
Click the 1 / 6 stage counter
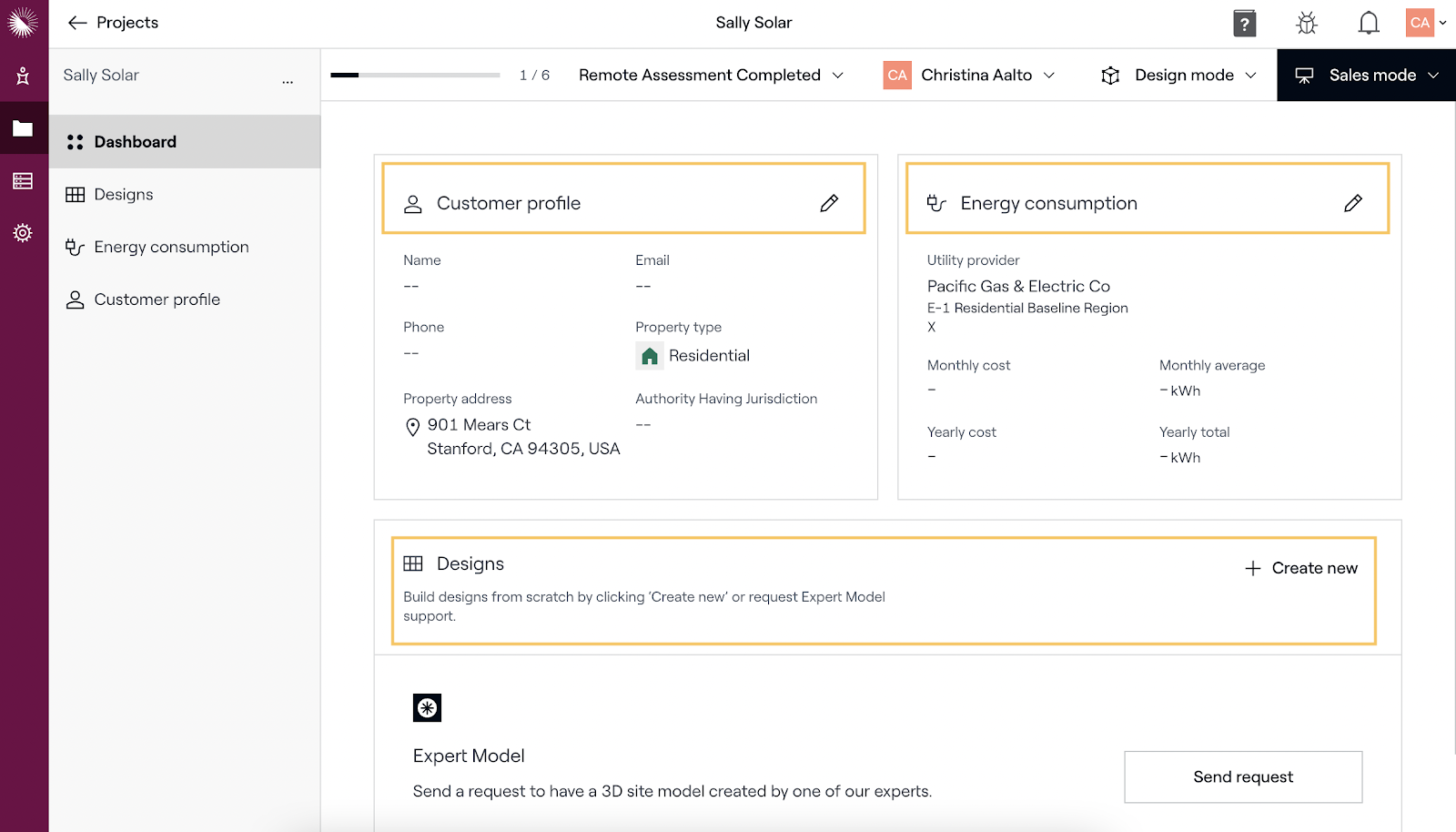[x=534, y=75]
